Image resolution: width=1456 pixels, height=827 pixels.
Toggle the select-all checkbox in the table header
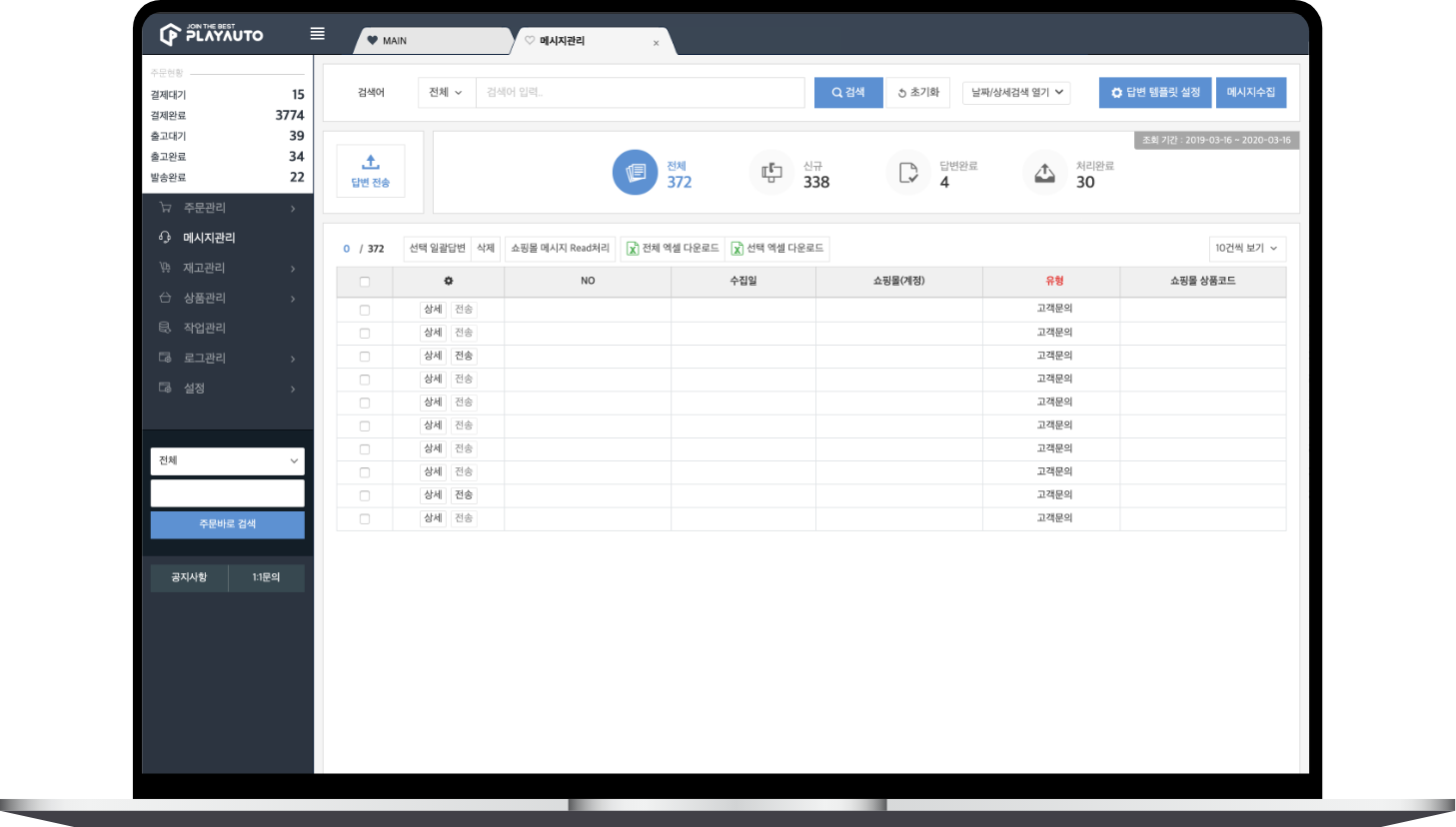tap(365, 282)
